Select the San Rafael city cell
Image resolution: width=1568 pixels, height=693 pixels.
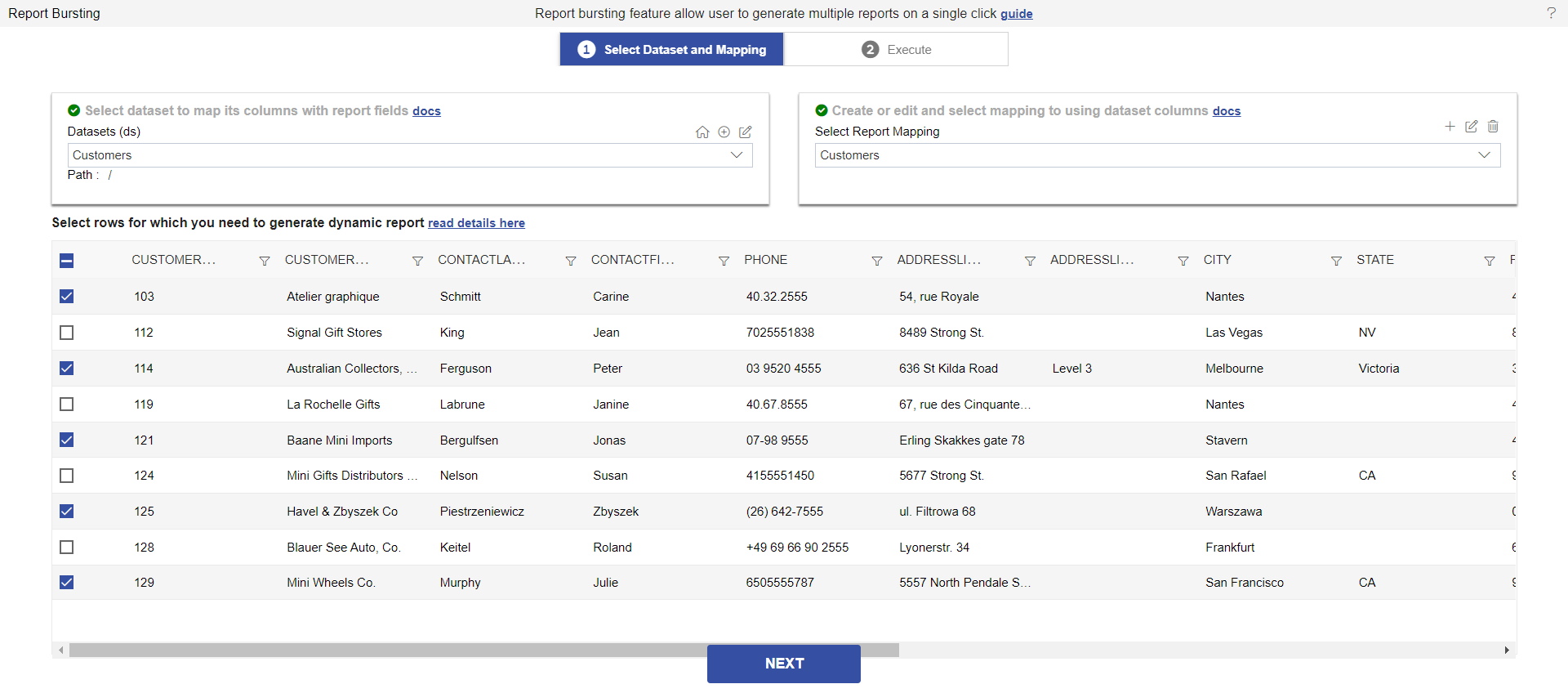click(x=1236, y=476)
